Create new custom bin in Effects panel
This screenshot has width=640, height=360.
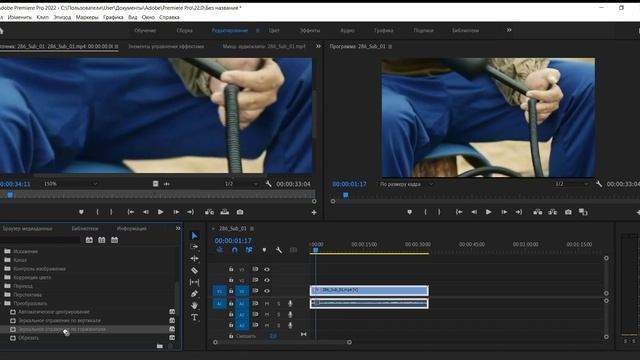pos(160,346)
